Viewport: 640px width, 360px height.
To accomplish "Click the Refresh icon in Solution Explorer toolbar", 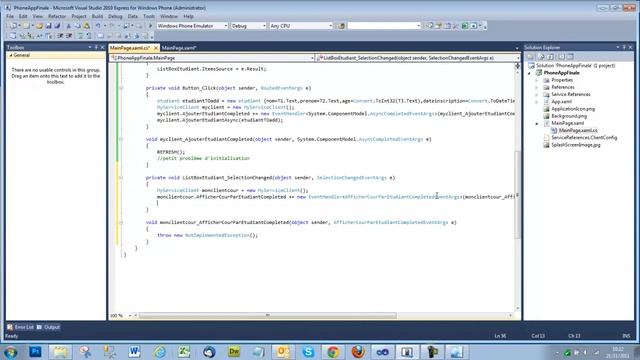I will [550, 57].
